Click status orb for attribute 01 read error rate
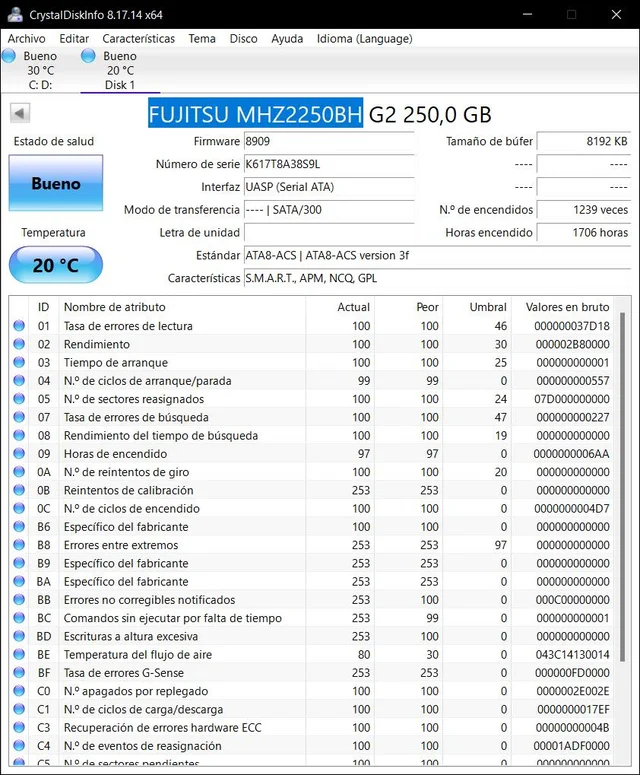640x775 pixels. [x=19, y=326]
